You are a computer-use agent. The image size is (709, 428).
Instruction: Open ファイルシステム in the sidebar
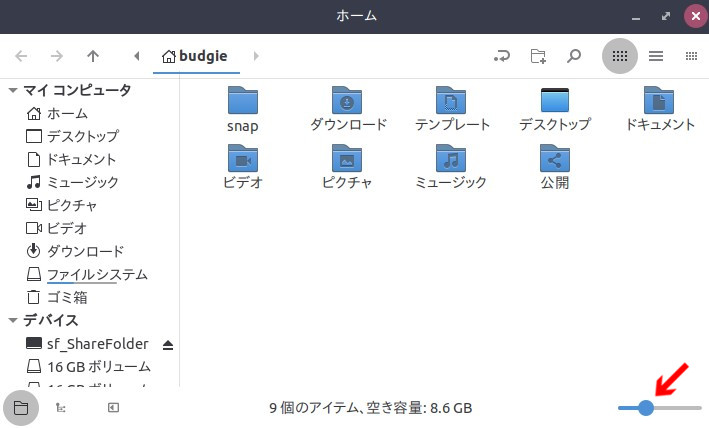87,274
